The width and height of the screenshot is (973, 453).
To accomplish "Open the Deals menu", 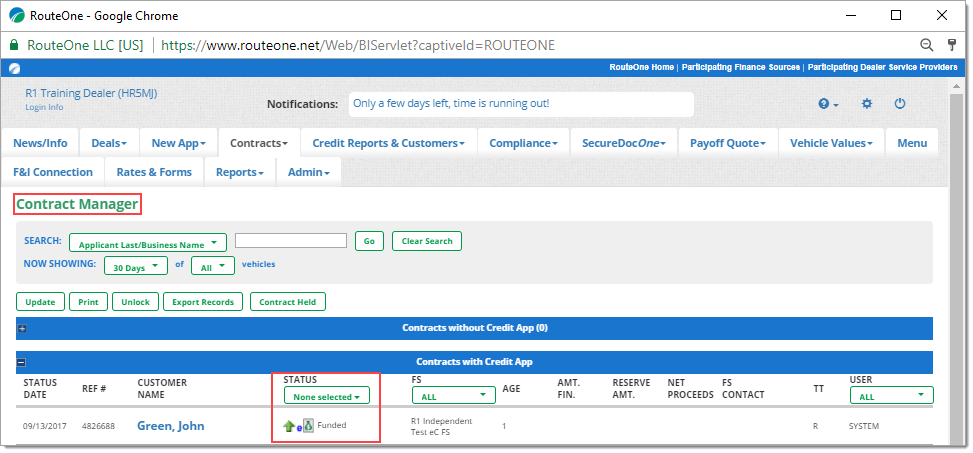I will coord(109,143).
